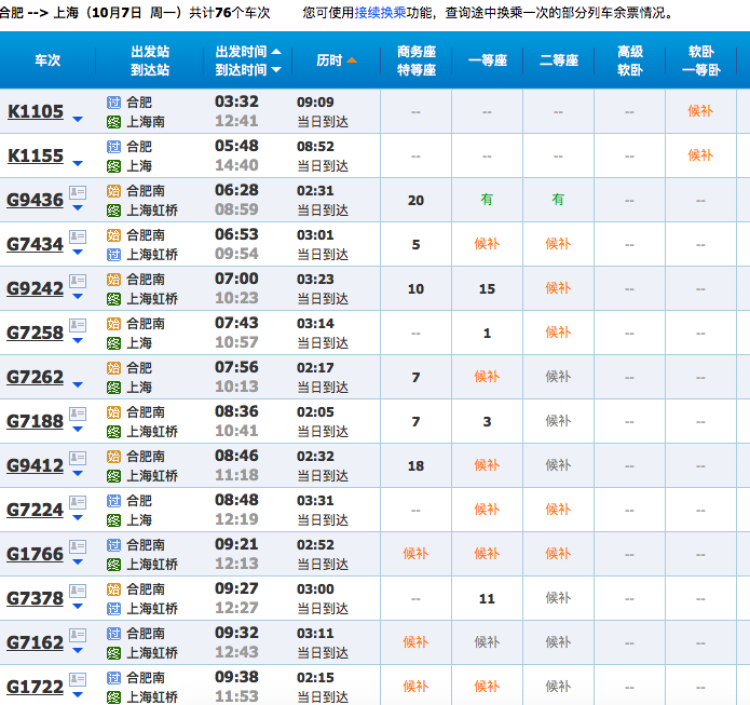Expand the blue arrow under K1155

(78, 164)
